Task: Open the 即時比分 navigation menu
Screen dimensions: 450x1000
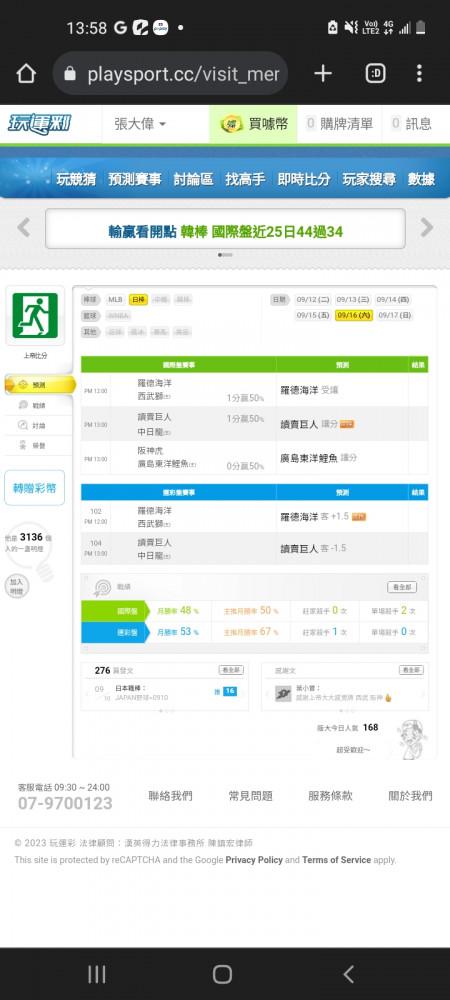Action: pos(304,179)
